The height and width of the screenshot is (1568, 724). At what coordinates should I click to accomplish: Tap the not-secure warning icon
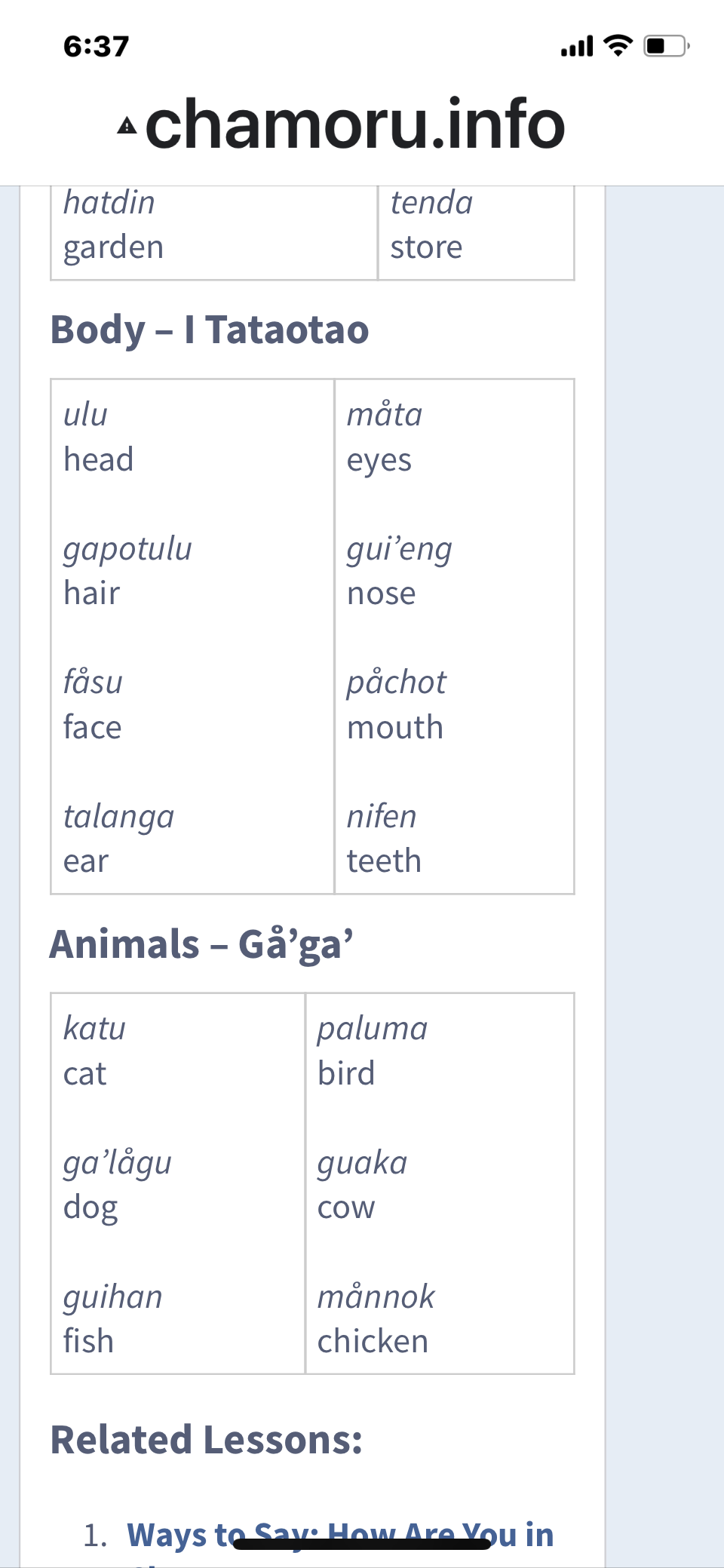[x=127, y=126]
